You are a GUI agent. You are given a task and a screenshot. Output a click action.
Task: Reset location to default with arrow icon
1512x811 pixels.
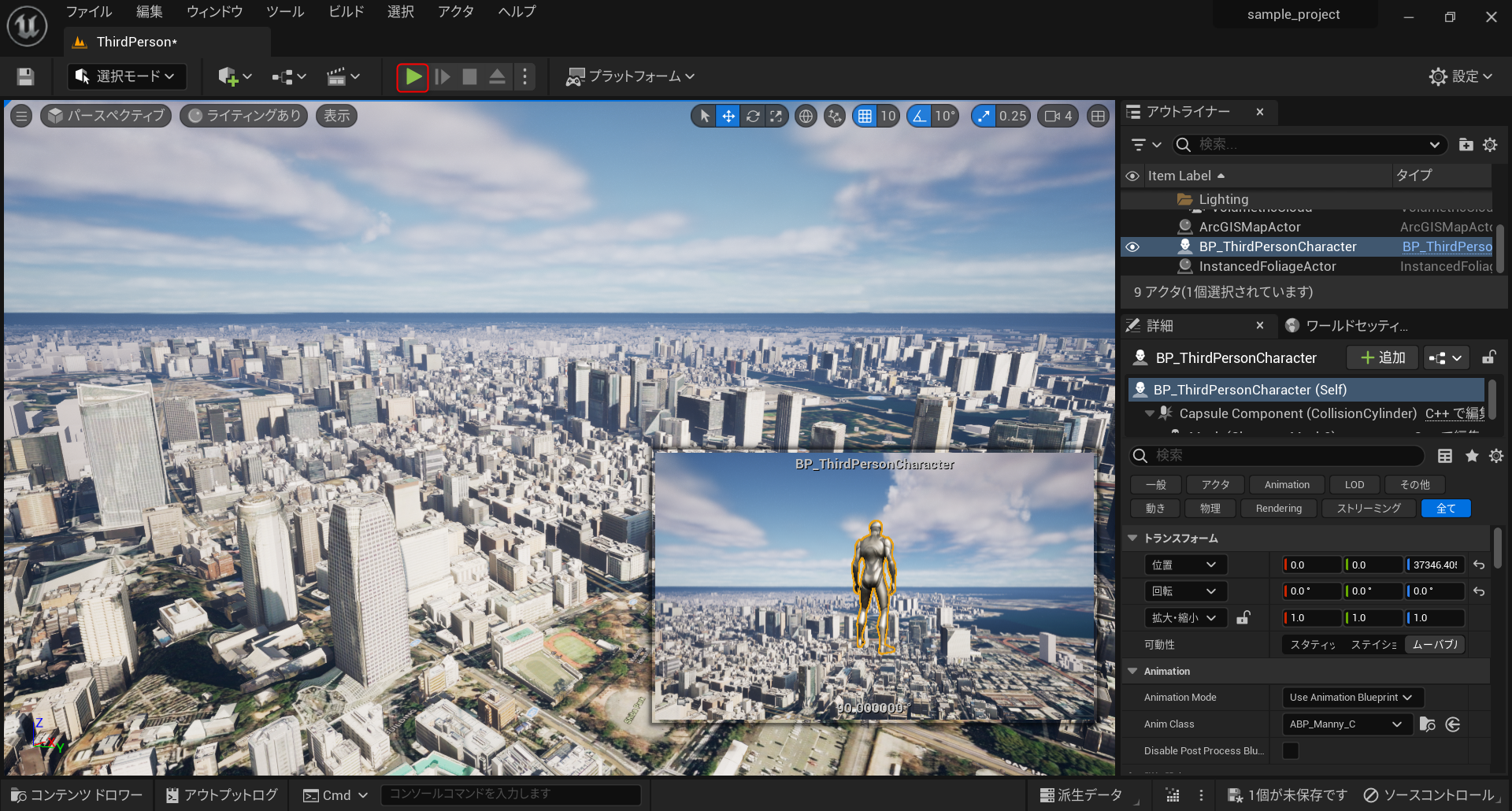[x=1479, y=565]
